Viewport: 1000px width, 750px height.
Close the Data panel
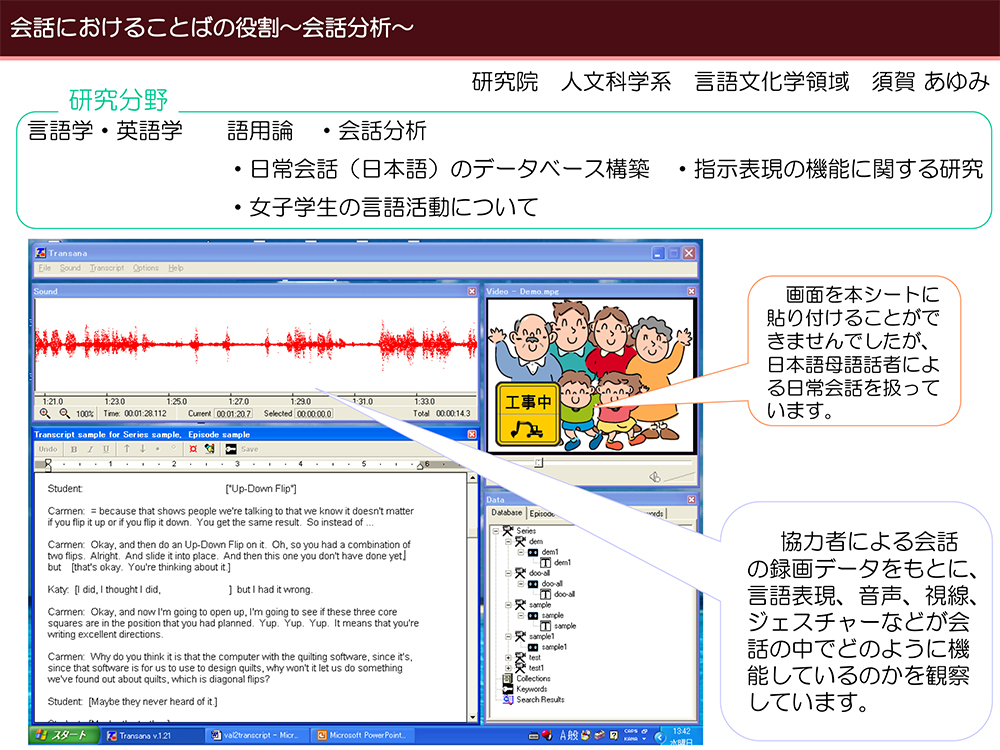691,499
